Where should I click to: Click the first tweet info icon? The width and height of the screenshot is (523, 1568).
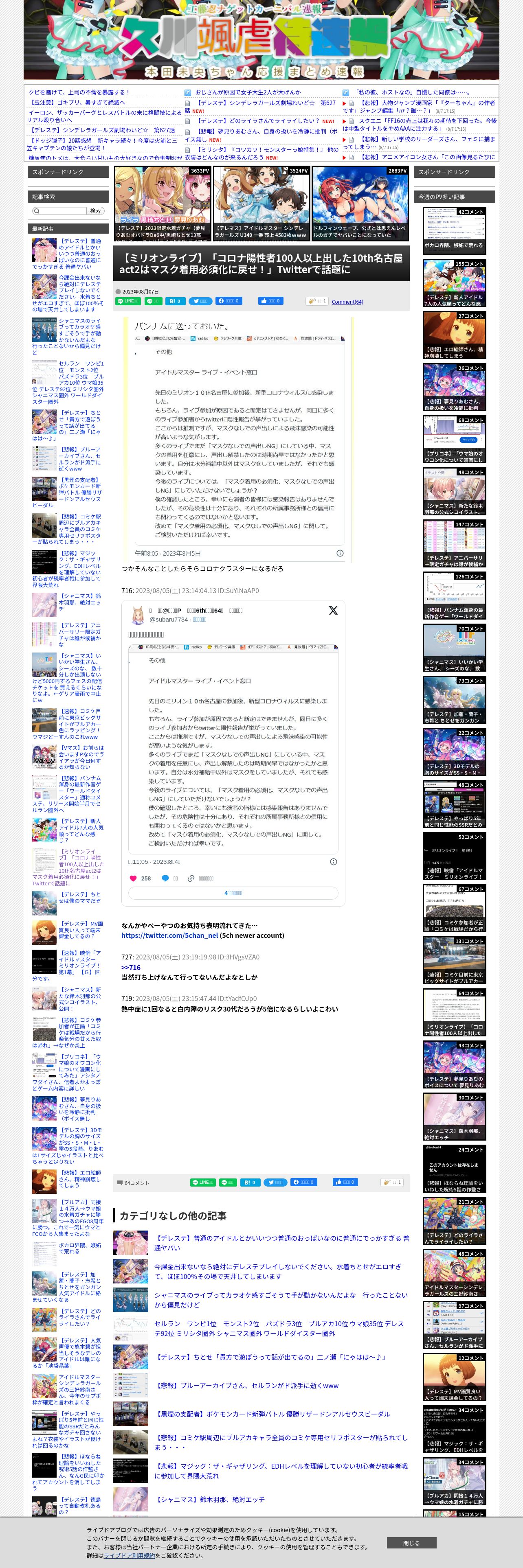pyautogui.click(x=340, y=553)
